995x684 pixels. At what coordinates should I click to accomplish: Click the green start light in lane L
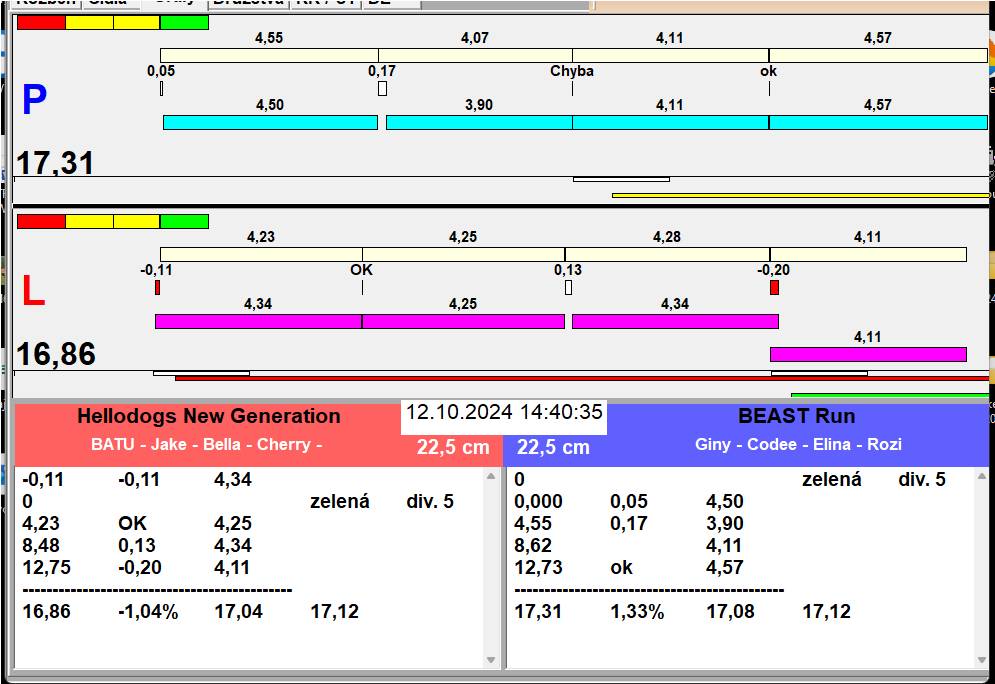pyautogui.click(x=184, y=221)
